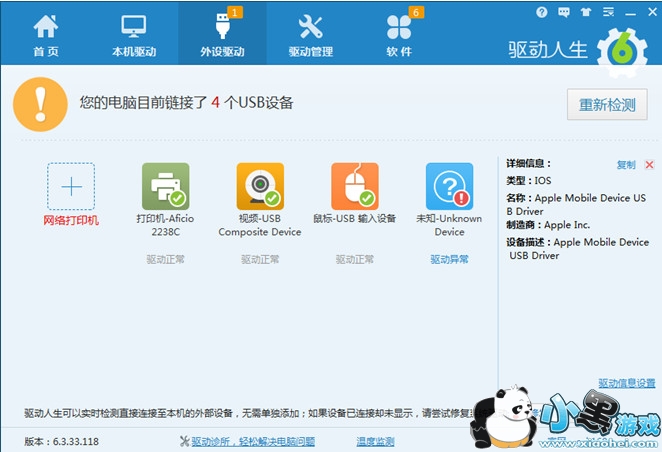The image size is (662, 452).
Task: Select the 外设驱动 tab
Action: tap(222, 35)
